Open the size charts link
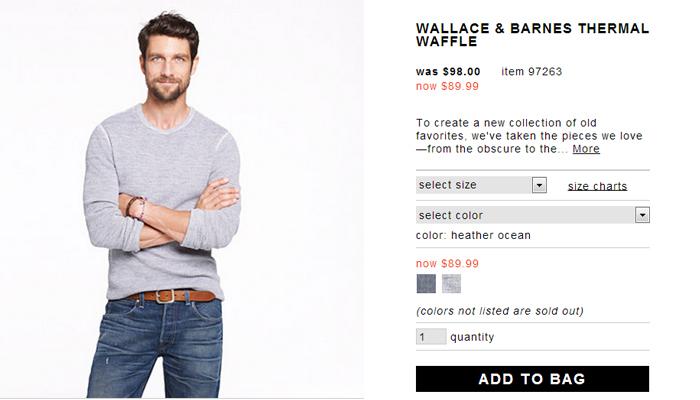The image size is (700, 400). 597,186
